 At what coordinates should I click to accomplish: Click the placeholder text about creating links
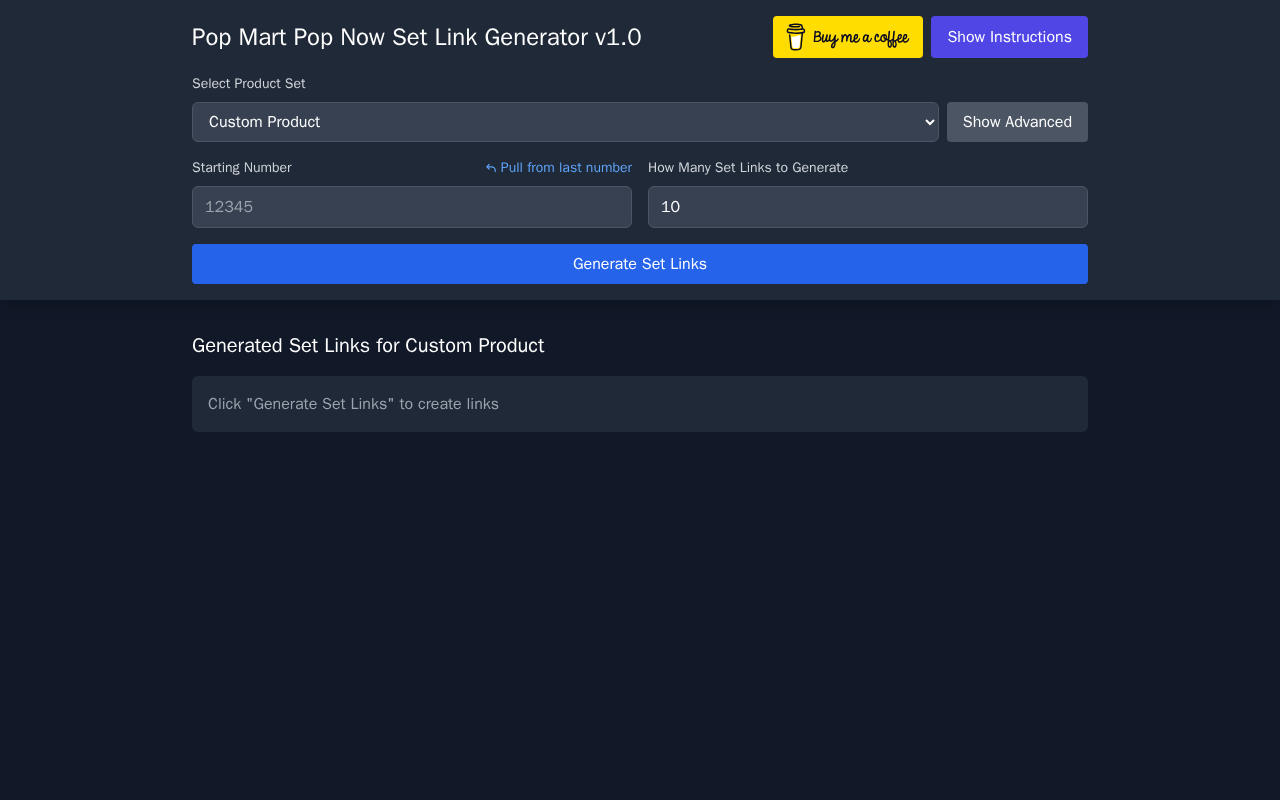[353, 404]
